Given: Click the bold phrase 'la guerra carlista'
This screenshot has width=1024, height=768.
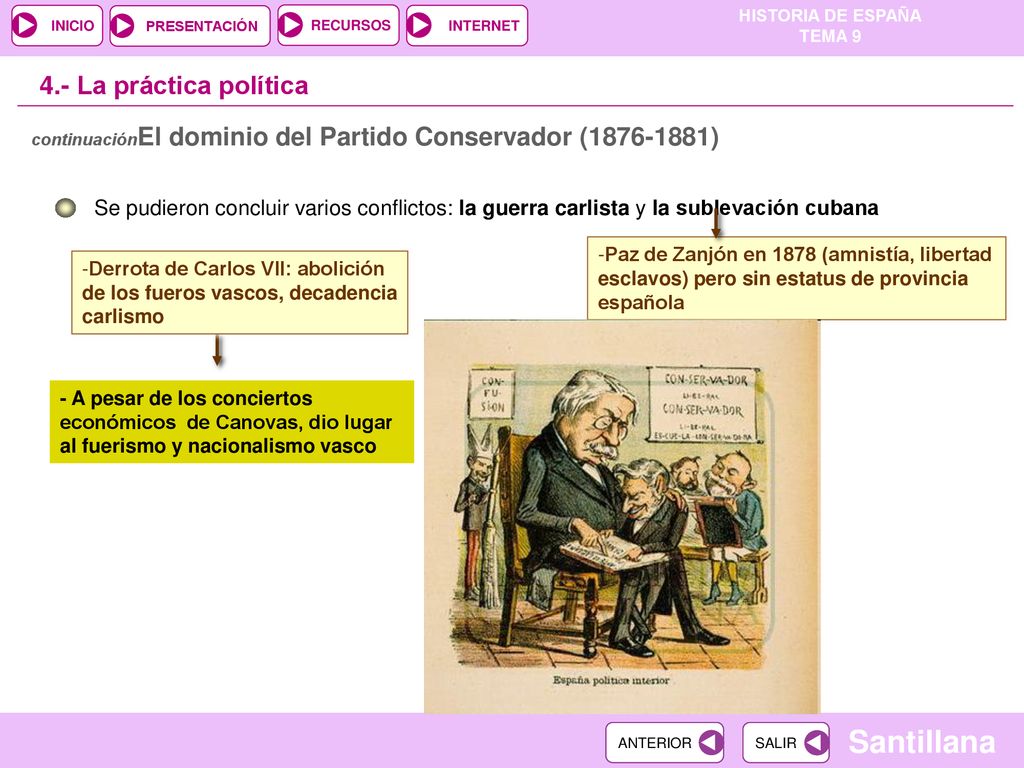Looking at the screenshot, I should pyautogui.click(x=544, y=208).
